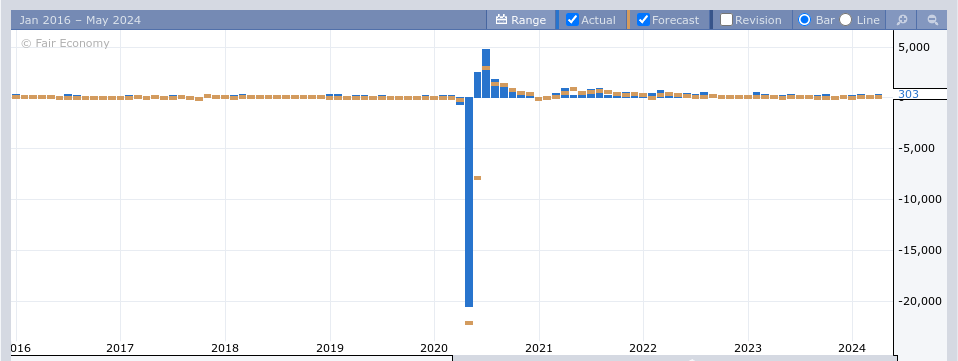This screenshot has height=361, width=958.
Task: Click the large negative blue bar in 2020
Action: click(x=469, y=202)
